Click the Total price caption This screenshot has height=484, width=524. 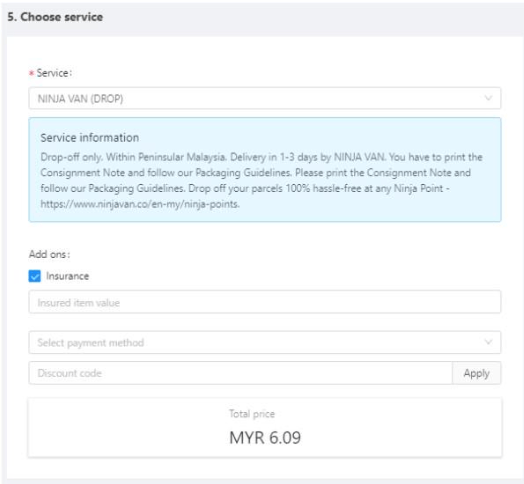(x=252, y=414)
